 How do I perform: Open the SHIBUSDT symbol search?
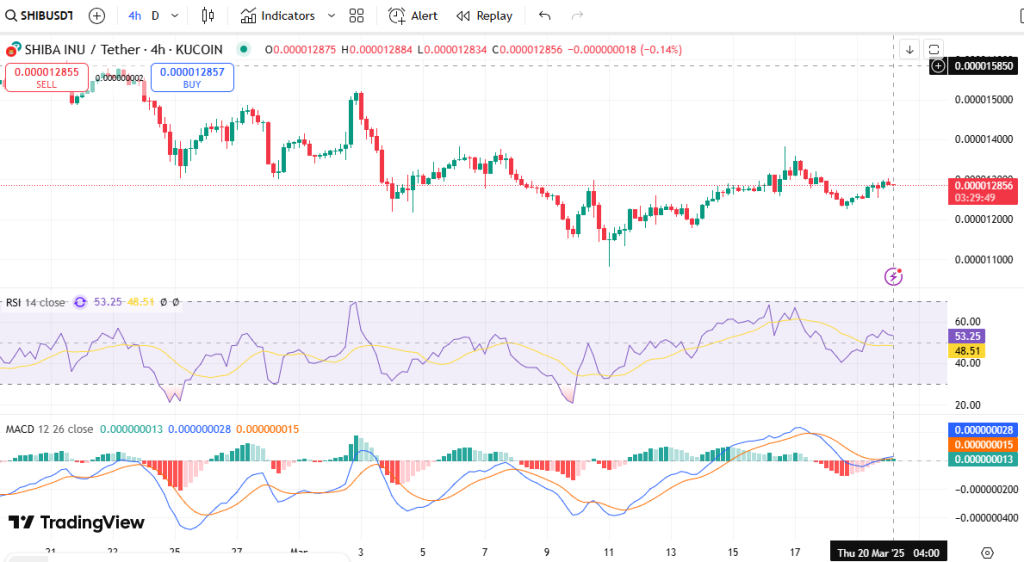[x=39, y=16]
